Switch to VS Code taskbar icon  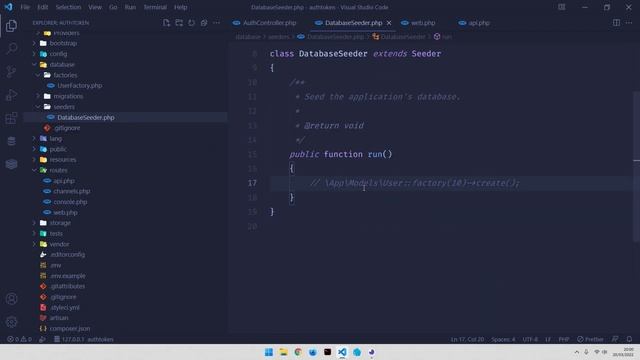(342, 352)
